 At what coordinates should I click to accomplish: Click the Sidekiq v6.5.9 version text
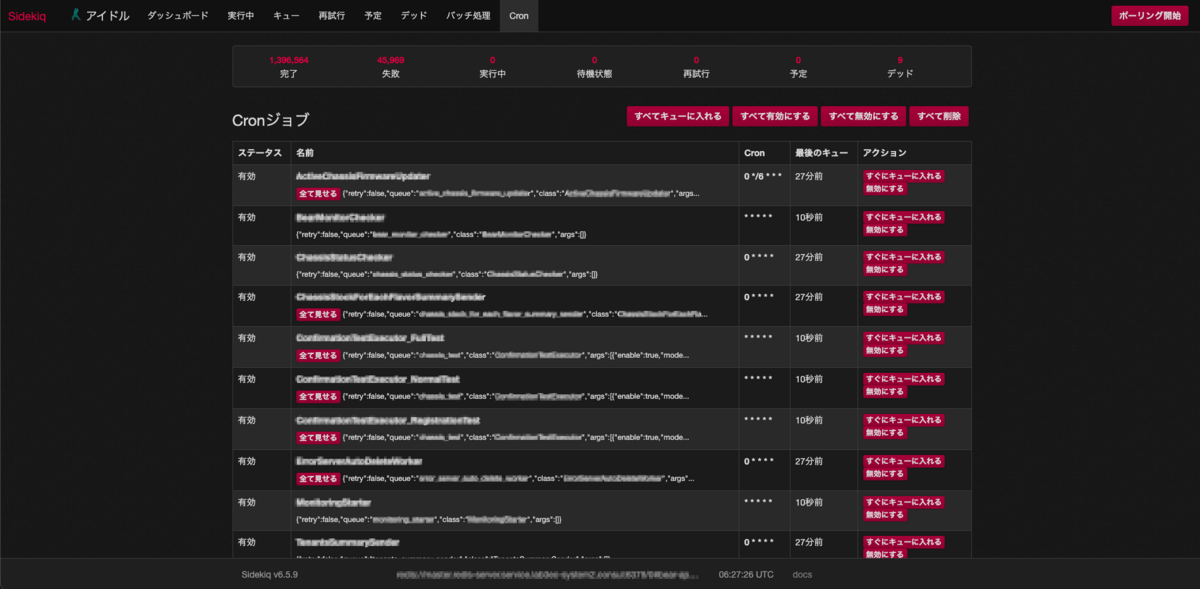[270, 575]
